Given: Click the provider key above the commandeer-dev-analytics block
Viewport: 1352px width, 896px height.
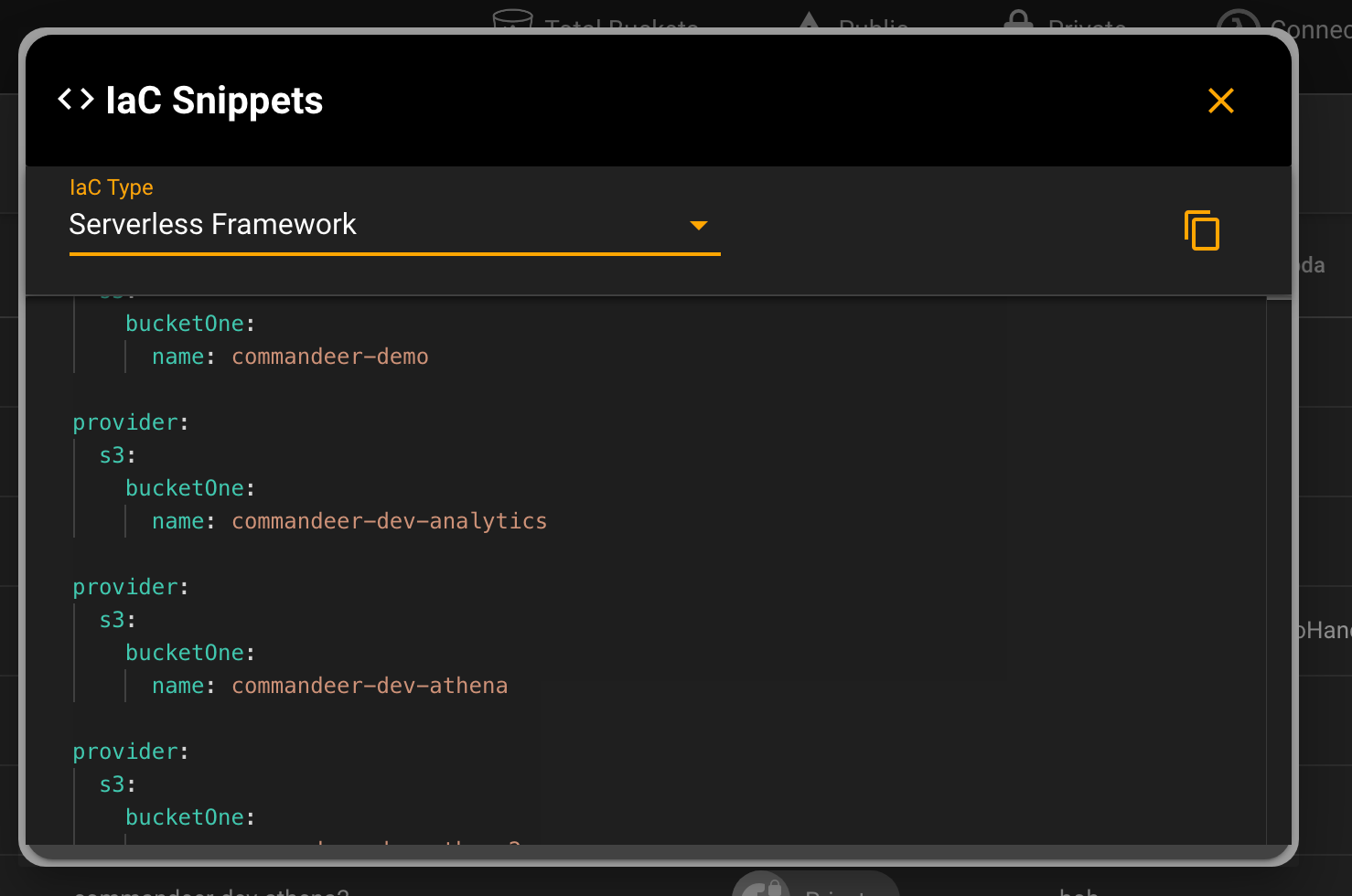Looking at the screenshot, I should [x=125, y=422].
